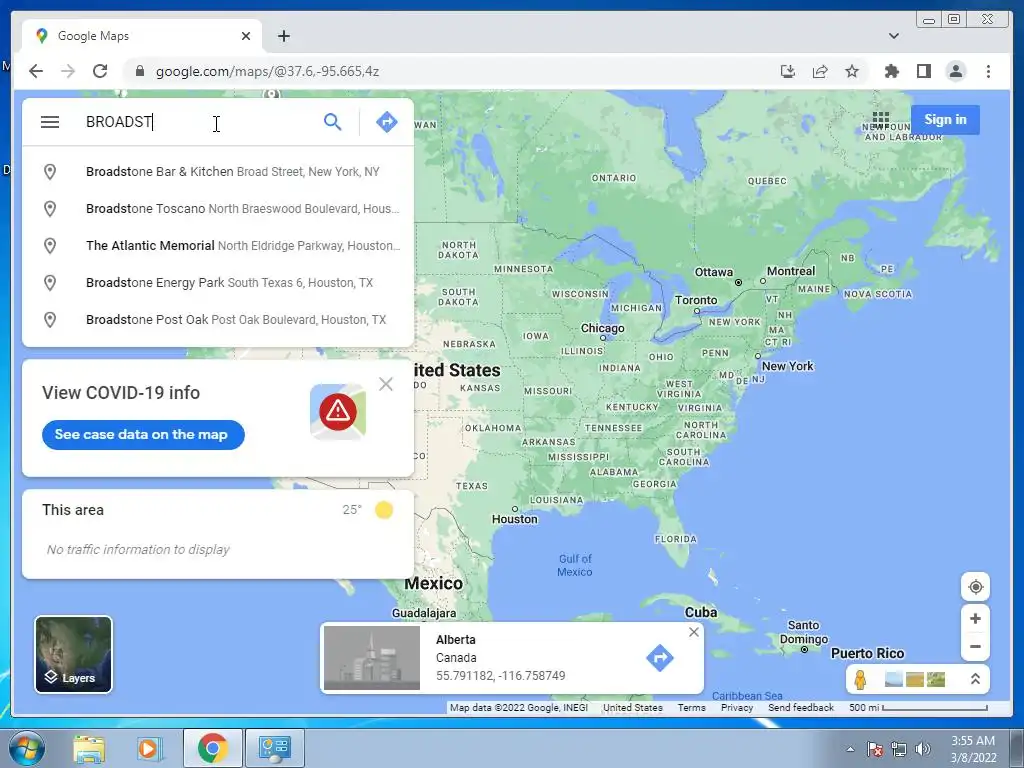Open the Terms link
1024x768 pixels.
click(692, 708)
